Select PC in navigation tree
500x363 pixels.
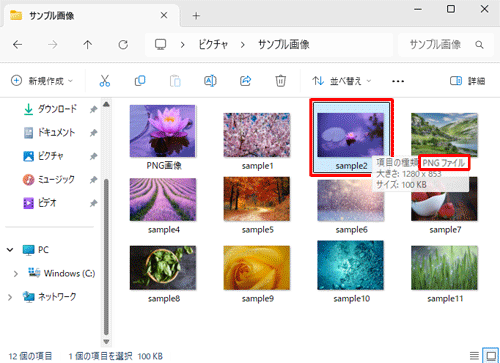(35, 250)
